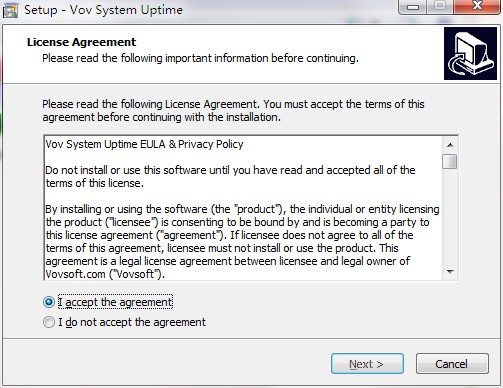Click the empty scrollbar track below the thumb
The width and height of the screenshot is (503, 388).
click(x=450, y=217)
